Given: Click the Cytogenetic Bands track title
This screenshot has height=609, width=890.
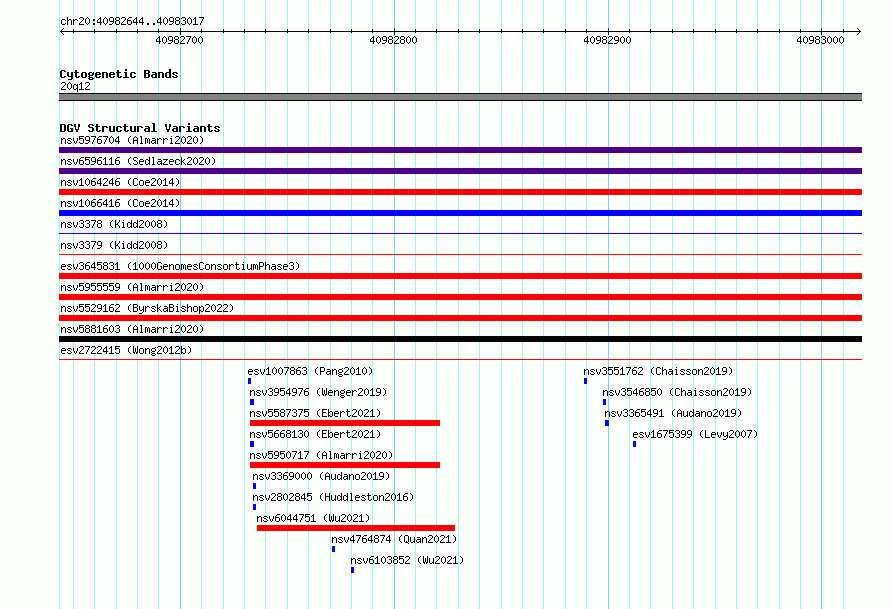Looking at the screenshot, I should pyautogui.click(x=119, y=74).
